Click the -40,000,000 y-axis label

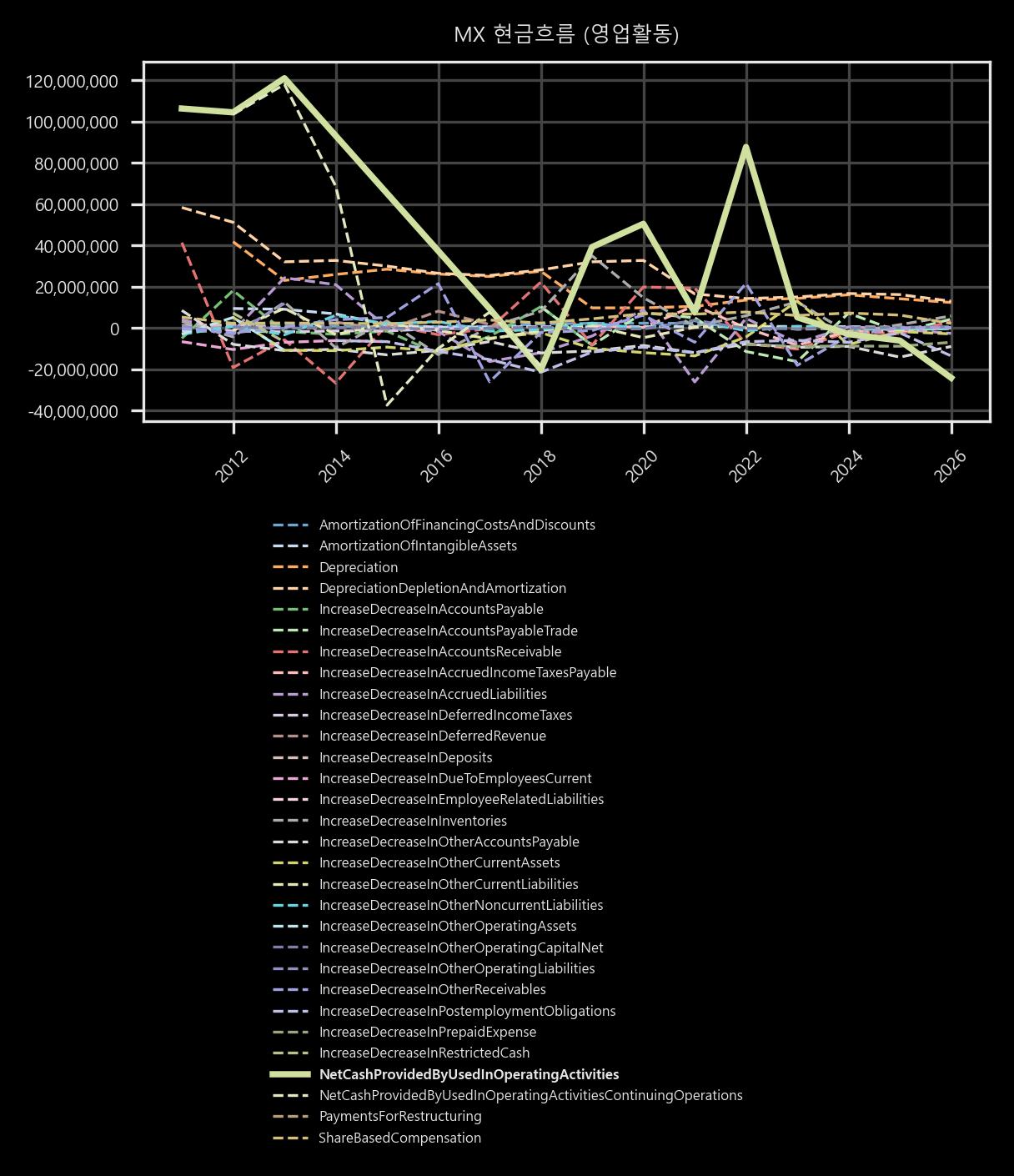[73, 411]
